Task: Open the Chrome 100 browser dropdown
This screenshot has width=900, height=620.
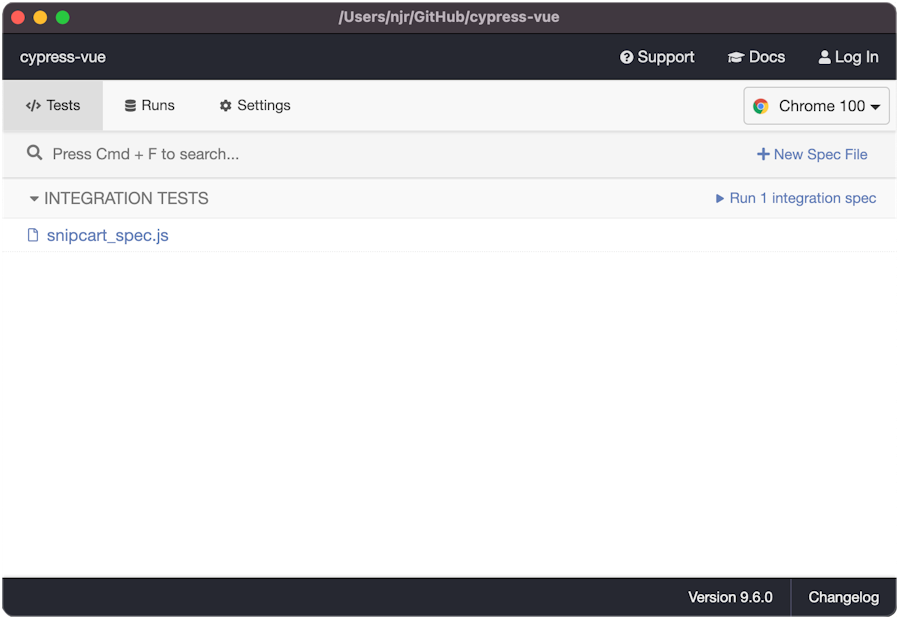Action: click(x=816, y=106)
